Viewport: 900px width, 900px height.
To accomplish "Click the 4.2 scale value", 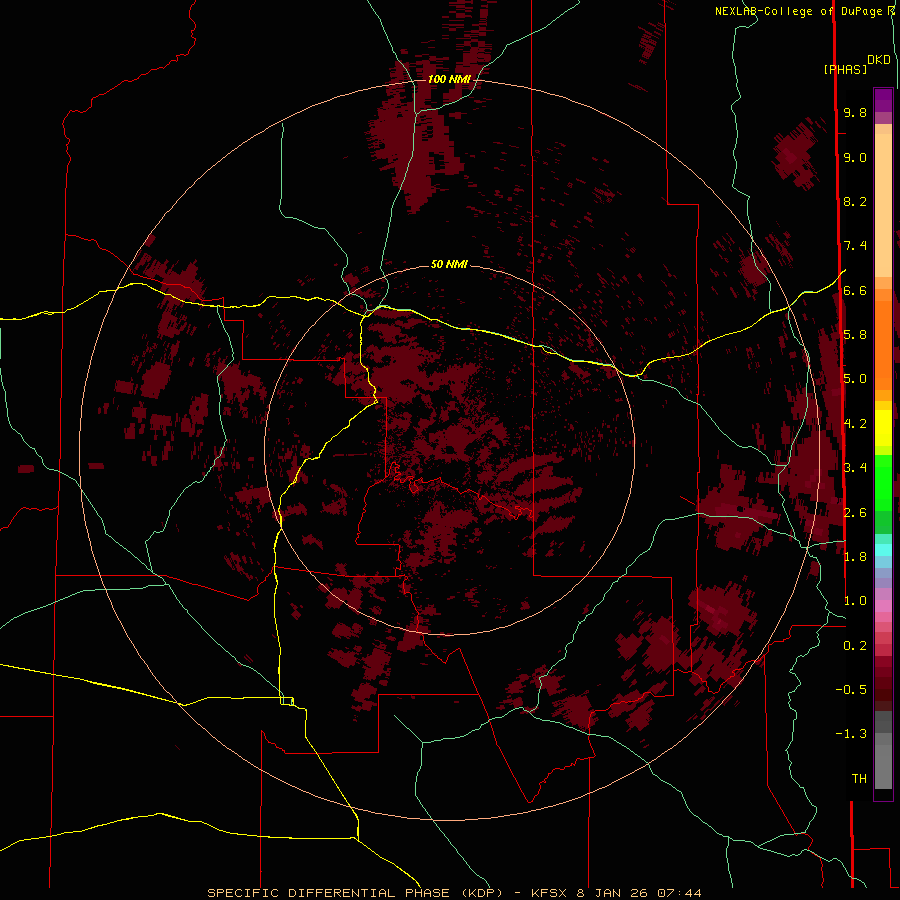I will pyautogui.click(x=855, y=424).
